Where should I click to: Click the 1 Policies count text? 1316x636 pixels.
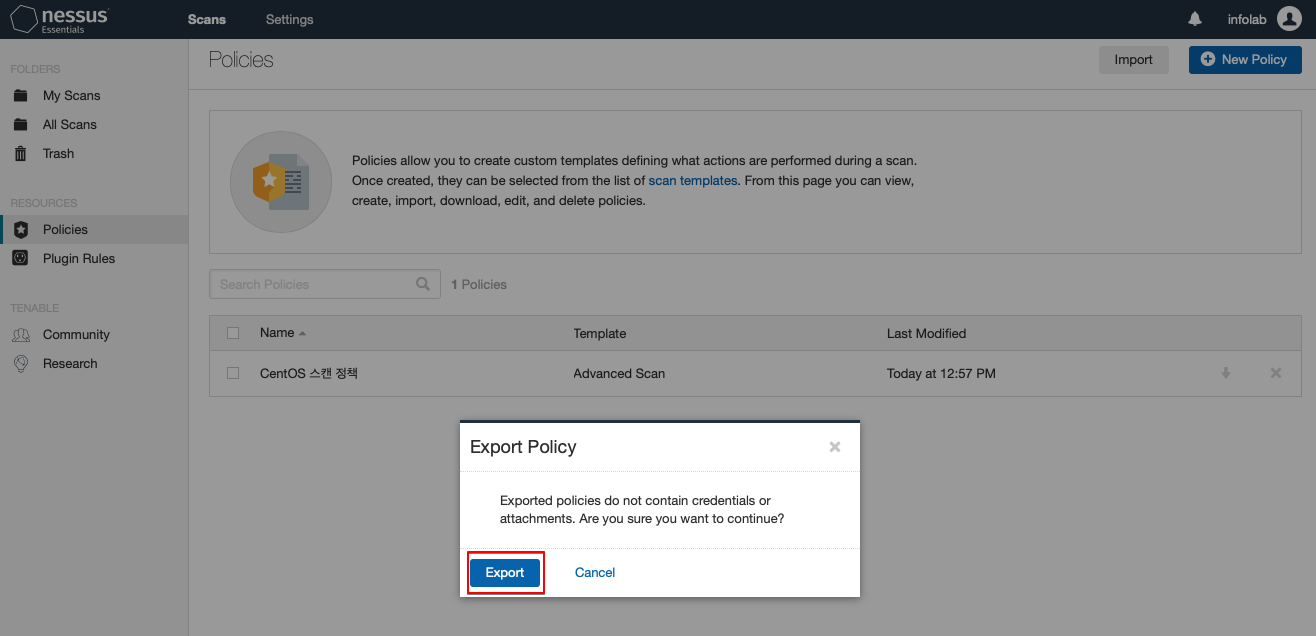click(x=479, y=285)
